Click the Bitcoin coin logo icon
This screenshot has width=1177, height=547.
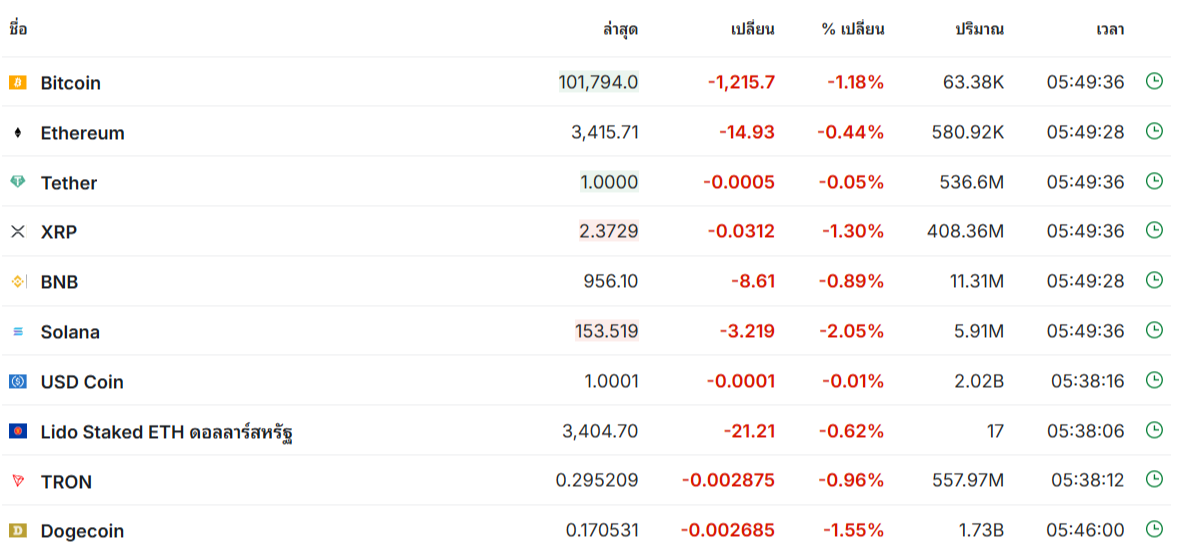coord(18,83)
